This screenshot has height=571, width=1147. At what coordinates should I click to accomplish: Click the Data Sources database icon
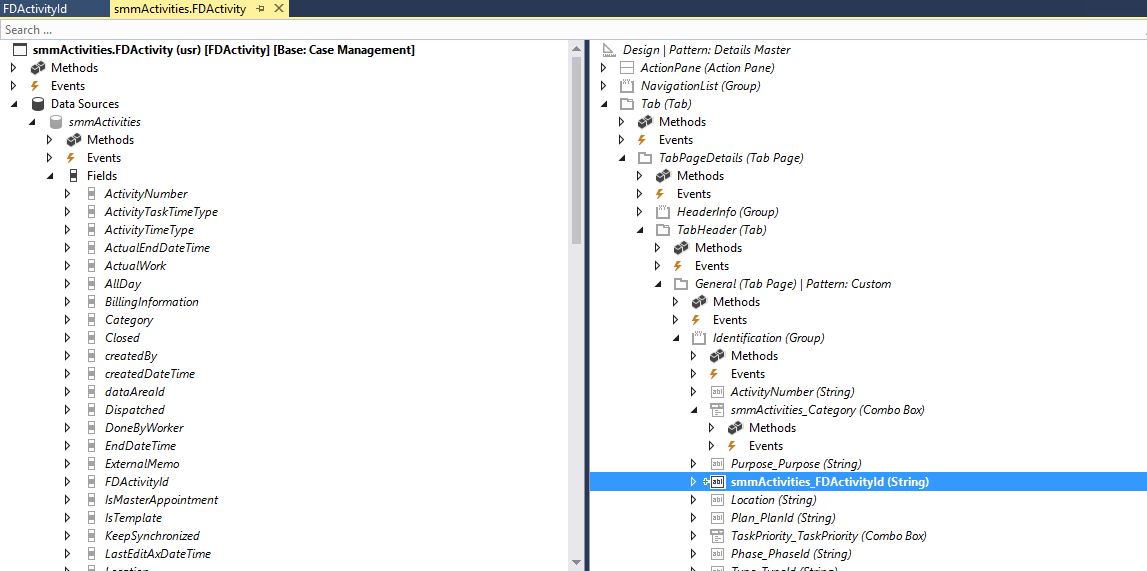(x=38, y=104)
